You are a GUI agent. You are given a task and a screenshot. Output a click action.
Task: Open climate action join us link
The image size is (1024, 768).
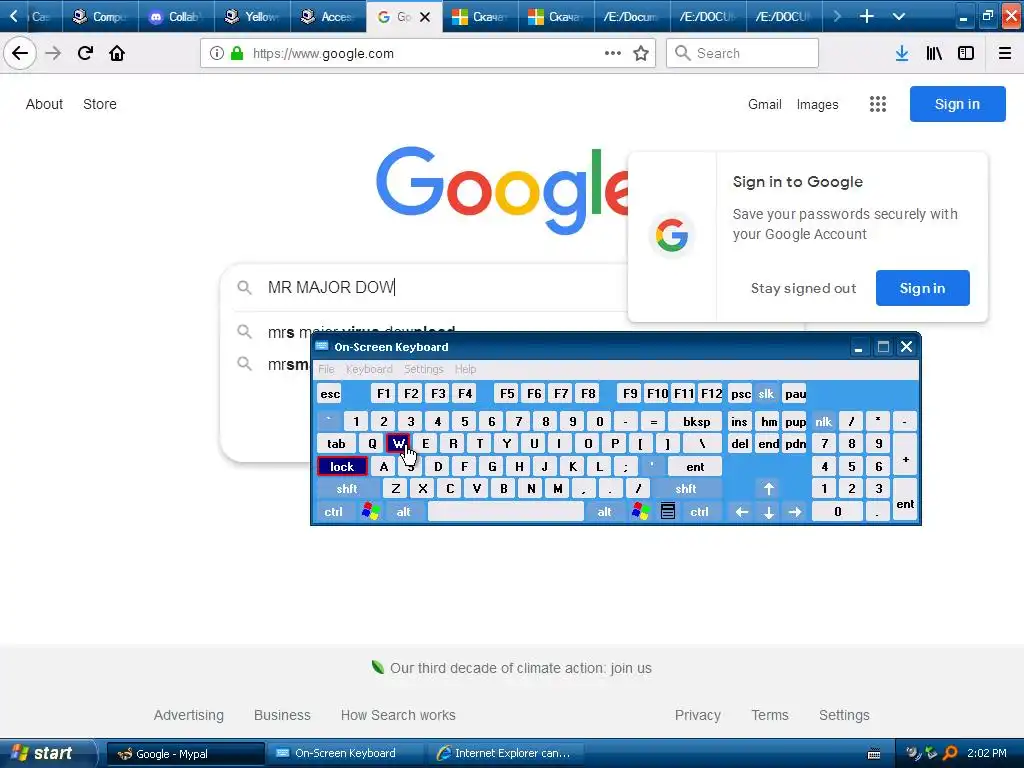click(520, 668)
